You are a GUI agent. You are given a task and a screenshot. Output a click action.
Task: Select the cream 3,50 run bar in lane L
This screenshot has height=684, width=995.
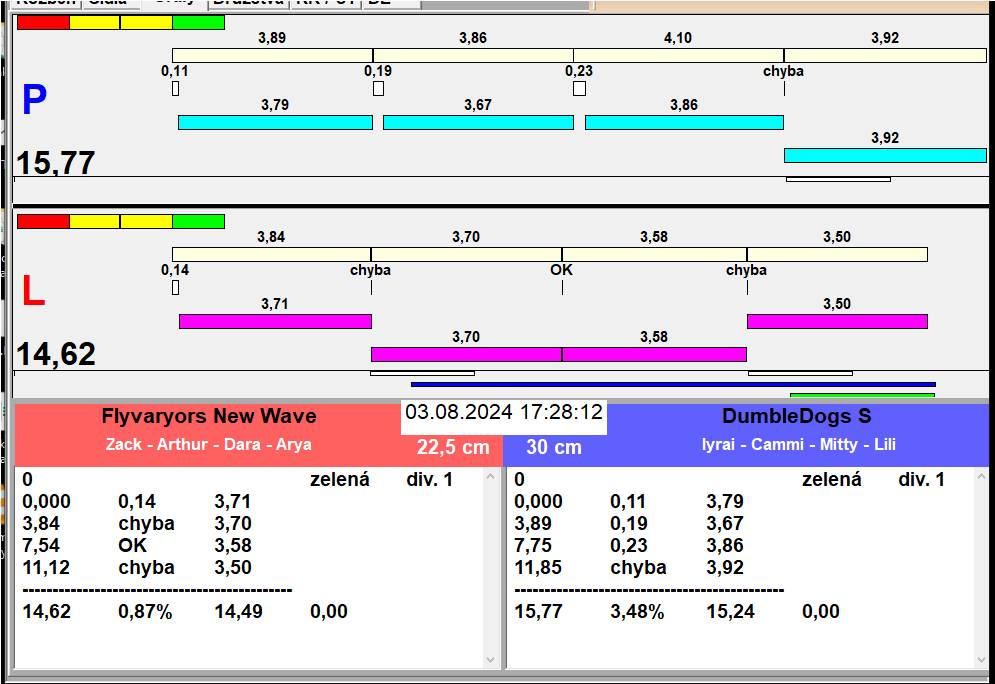(x=837, y=254)
